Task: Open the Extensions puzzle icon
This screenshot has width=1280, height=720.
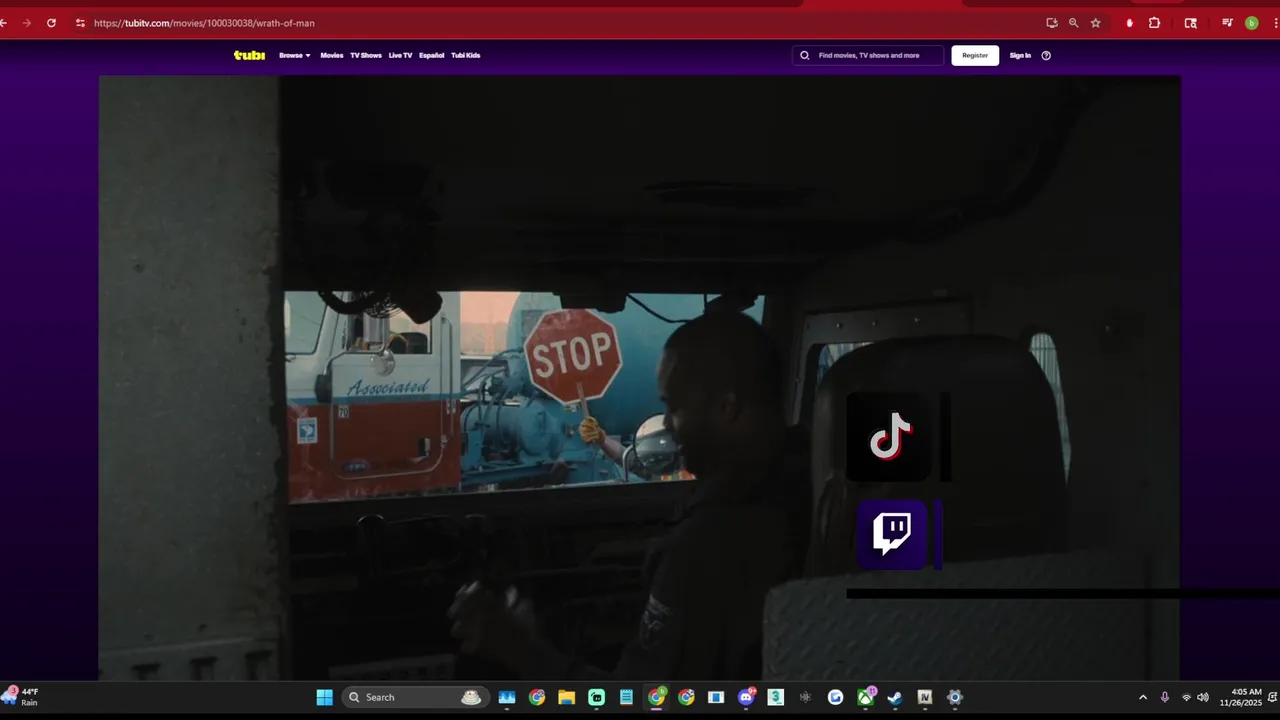Action: click(x=1154, y=23)
